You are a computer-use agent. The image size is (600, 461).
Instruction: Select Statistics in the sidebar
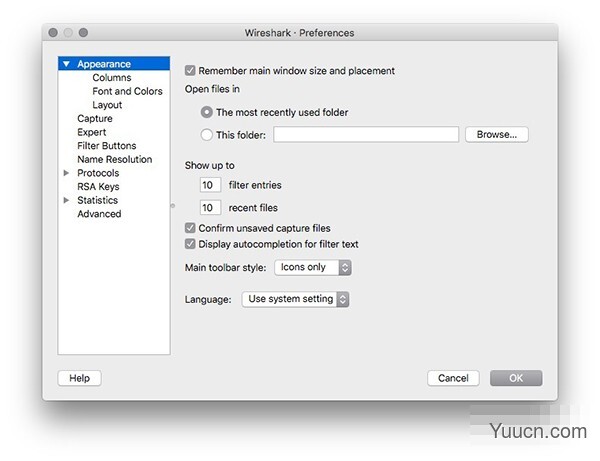(x=98, y=200)
